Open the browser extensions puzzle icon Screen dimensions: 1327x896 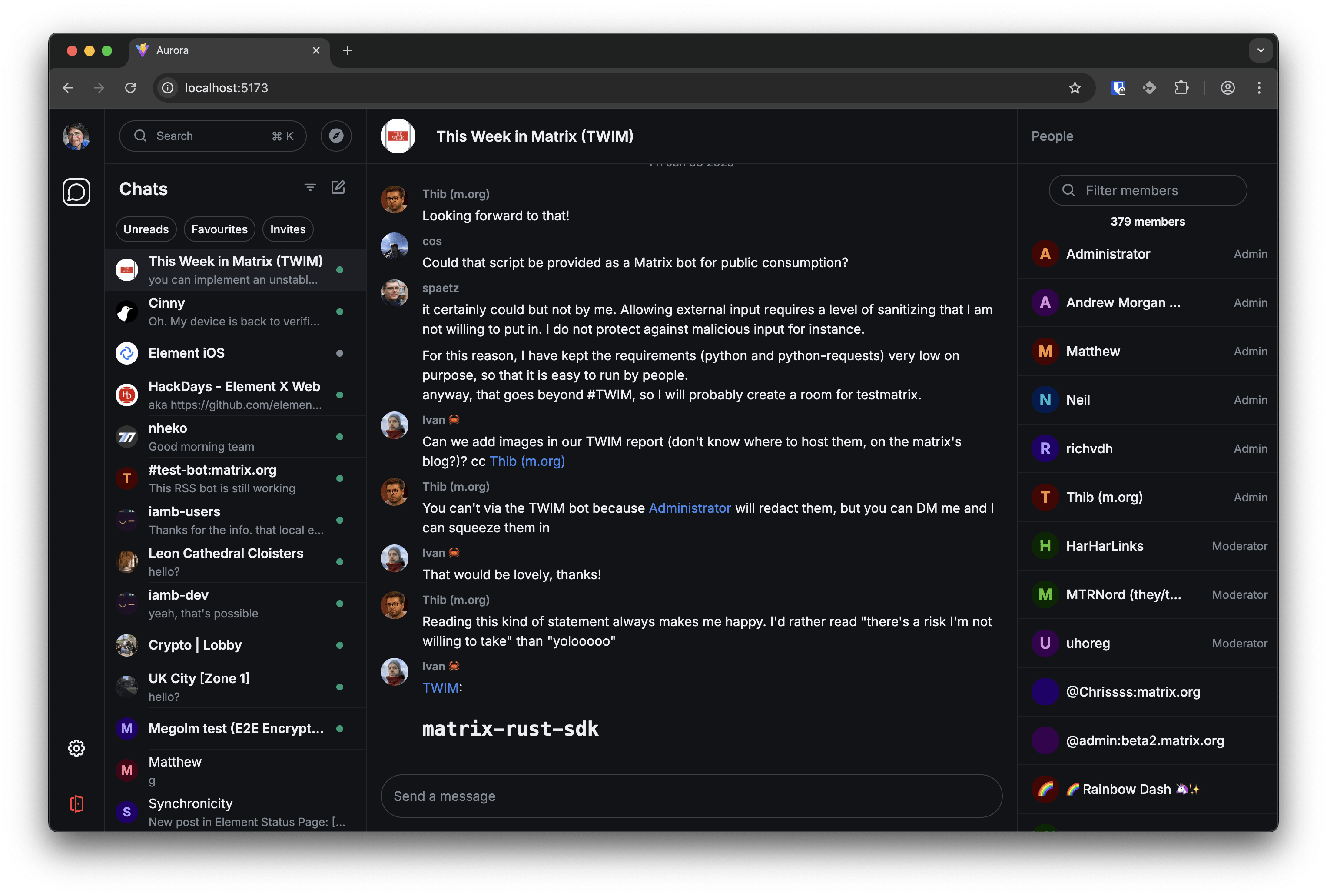1181,88
